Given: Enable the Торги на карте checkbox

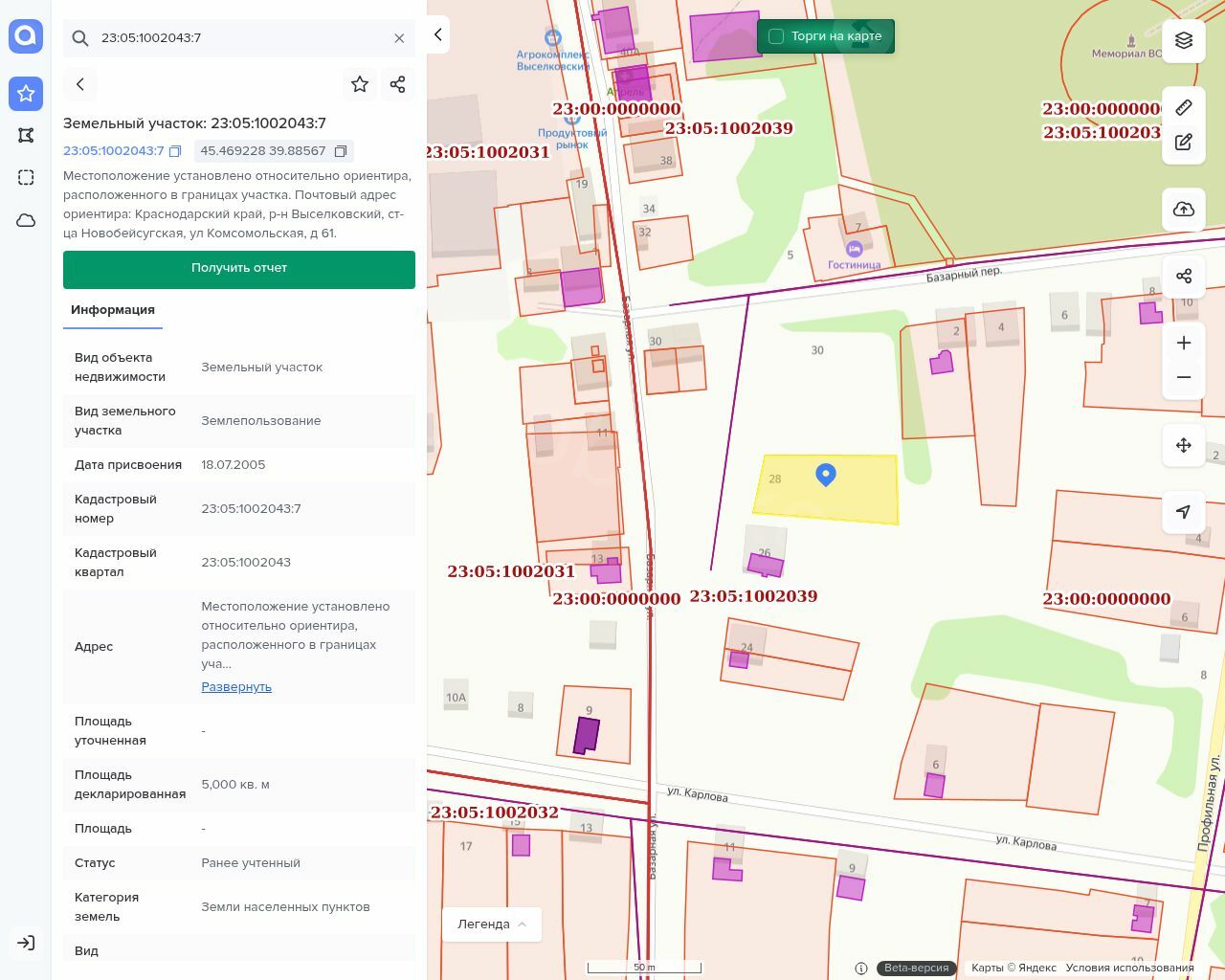Looking at the screenshot, I should coord(776,36).
